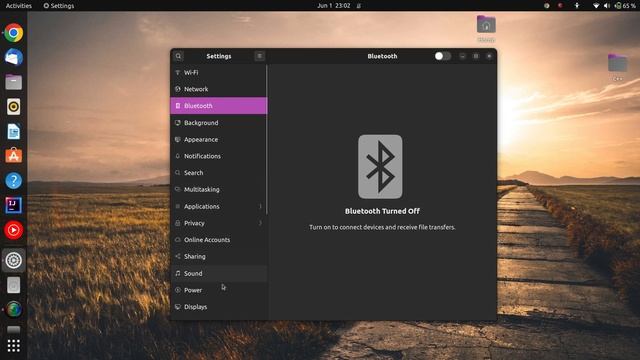This screenshot has height=360, width=640.
Task: Open the Displays settings panel
Action: tap(219, 307)
